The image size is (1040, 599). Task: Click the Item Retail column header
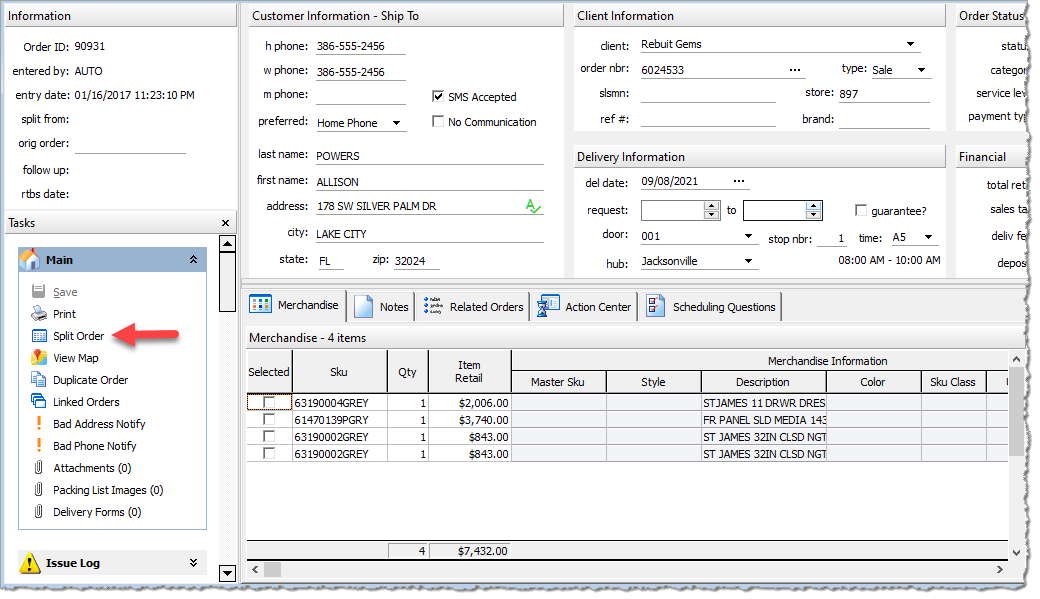pyautogui.click(x=469, y=371)
